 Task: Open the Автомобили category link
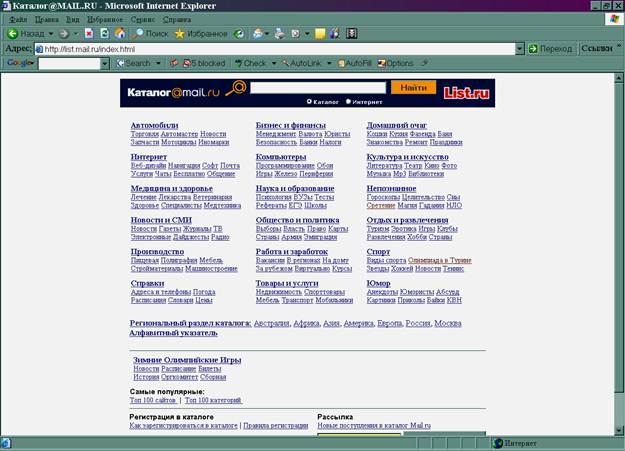click(154, 125)
